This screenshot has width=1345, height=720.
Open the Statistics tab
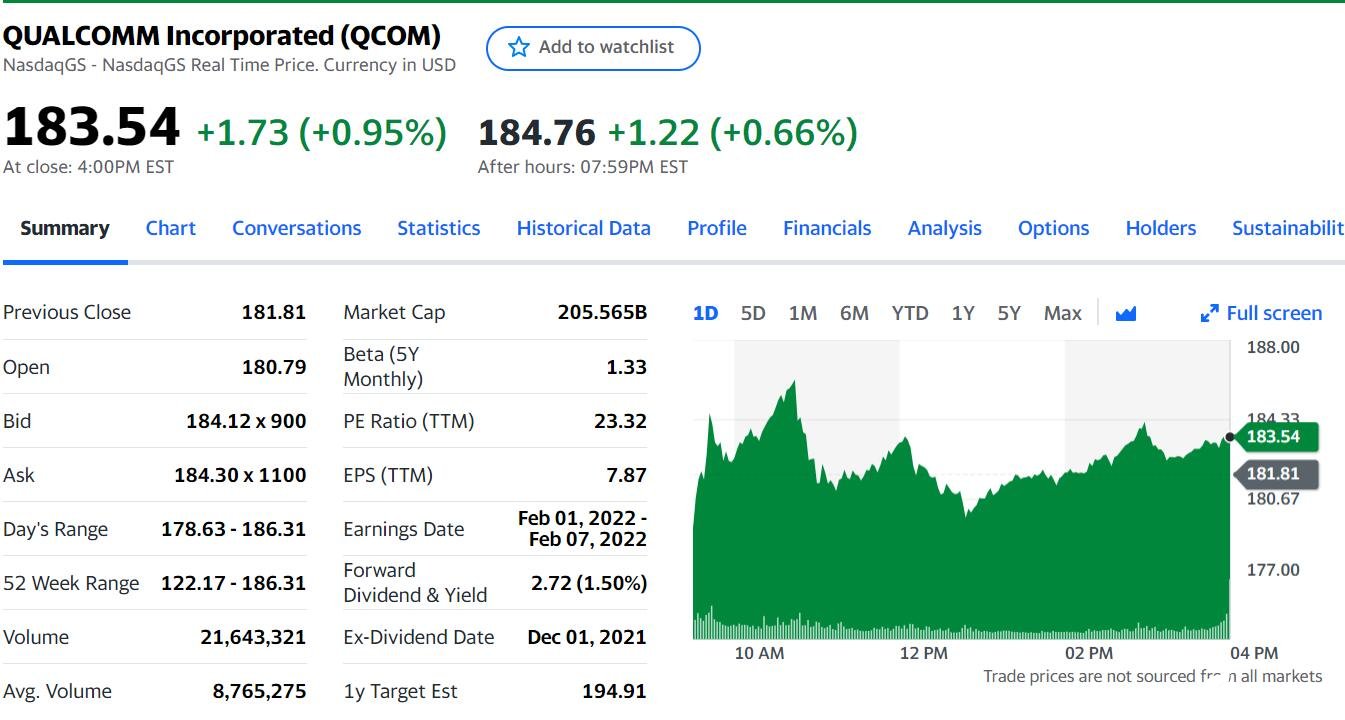[x=438, y=228]
